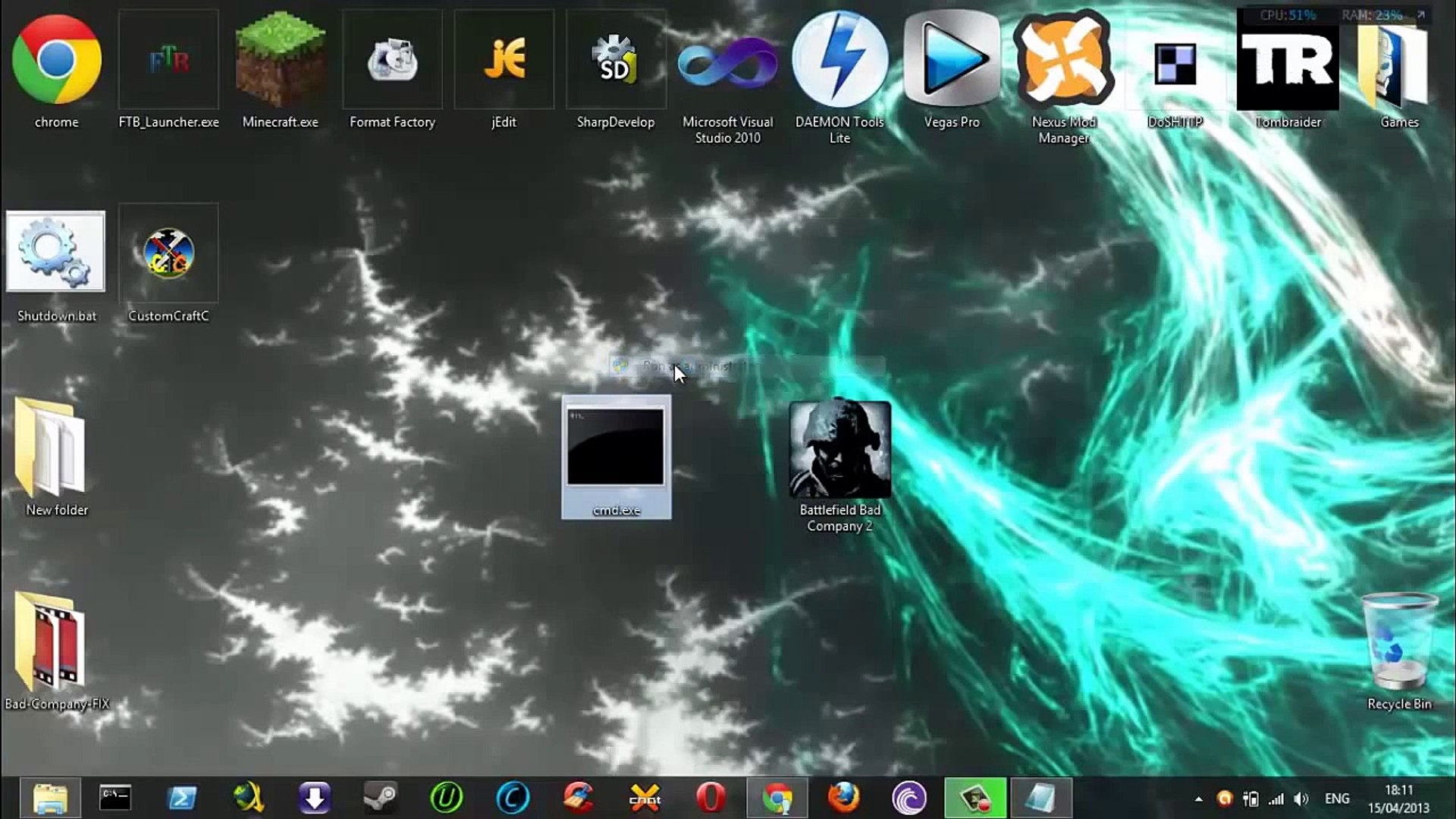Viewport: 1456px width, 819px height.
Task: Open the SharpDevelop shortcut
Action: 616,59
